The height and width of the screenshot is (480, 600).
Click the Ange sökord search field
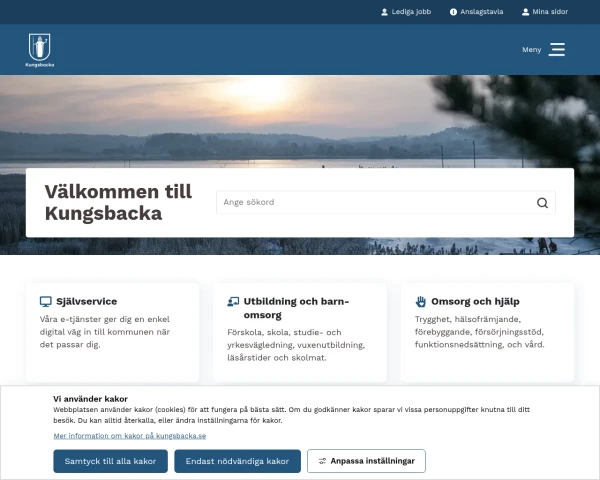386,202
